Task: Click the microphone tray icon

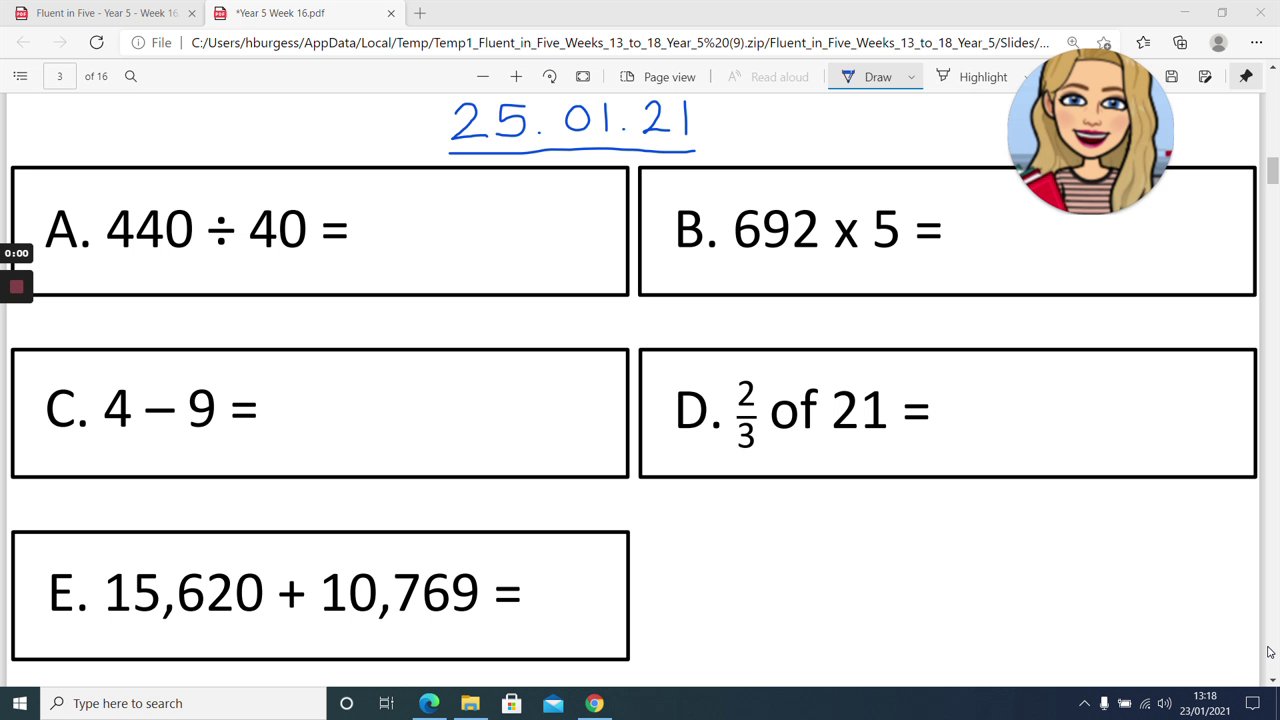Action: click(x=1104, y=704)
